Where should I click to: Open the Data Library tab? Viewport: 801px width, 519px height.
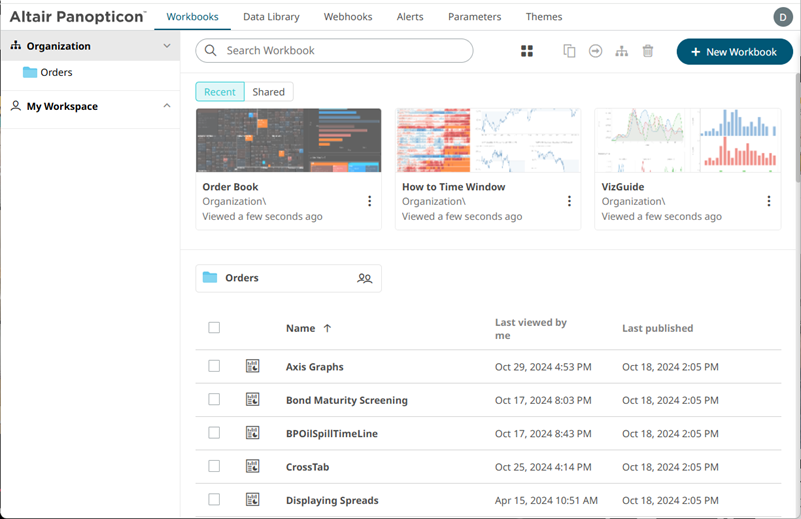click(270, 17)
